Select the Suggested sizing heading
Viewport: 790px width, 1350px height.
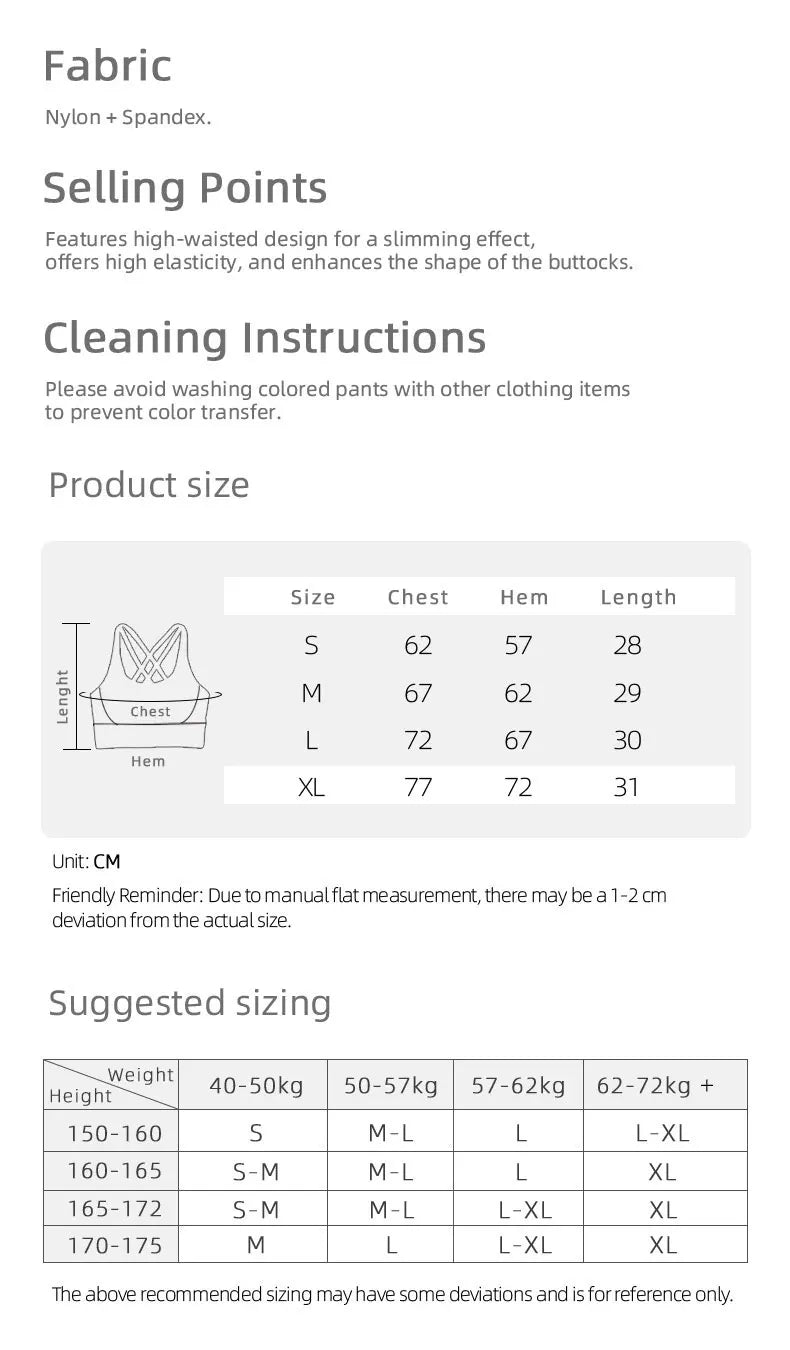pyautogui.click(x=190, y=1002)
